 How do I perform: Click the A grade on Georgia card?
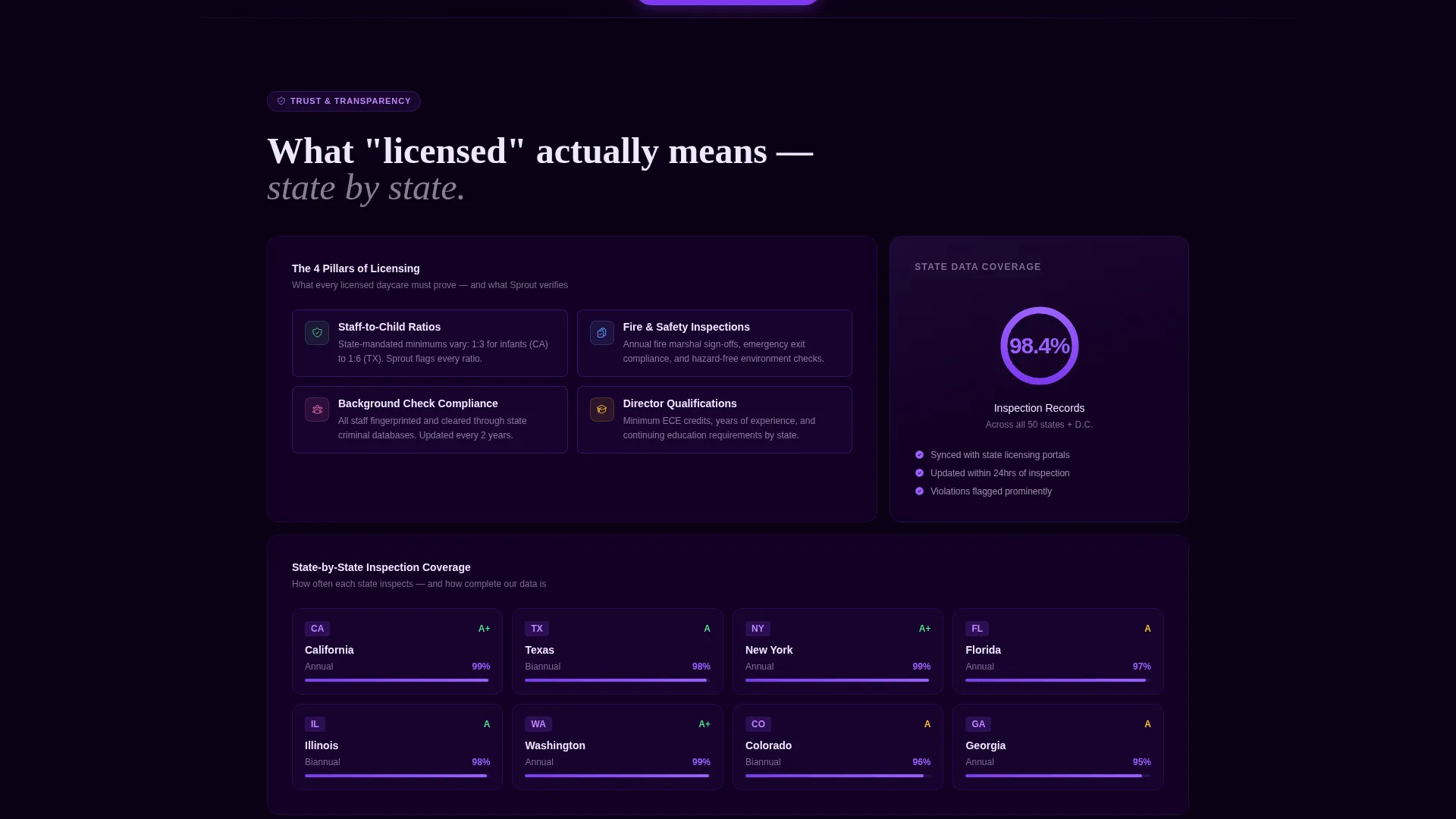tap(1147, 724)
